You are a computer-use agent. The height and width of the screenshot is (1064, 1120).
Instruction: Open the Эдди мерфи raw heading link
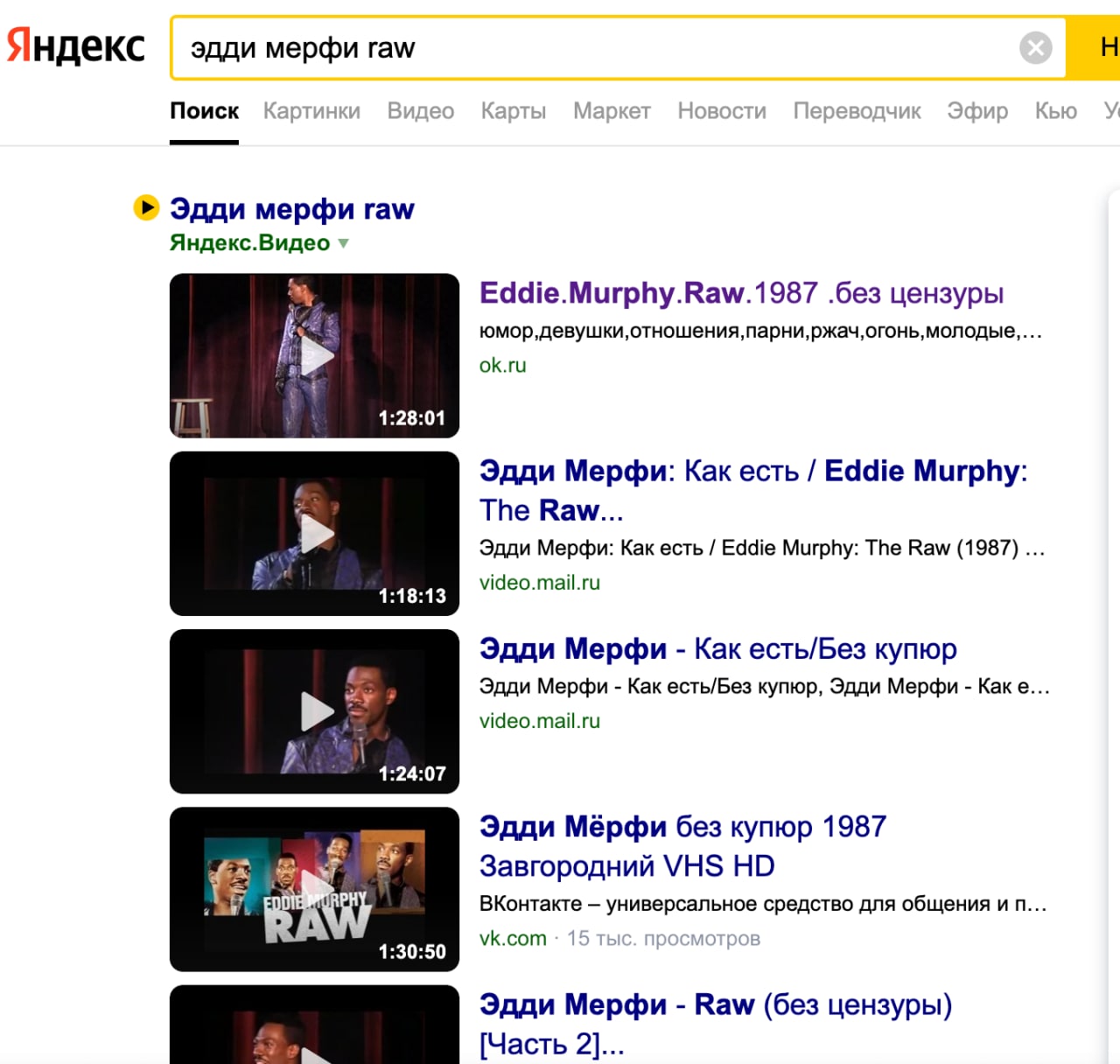[x=292, y=209]
